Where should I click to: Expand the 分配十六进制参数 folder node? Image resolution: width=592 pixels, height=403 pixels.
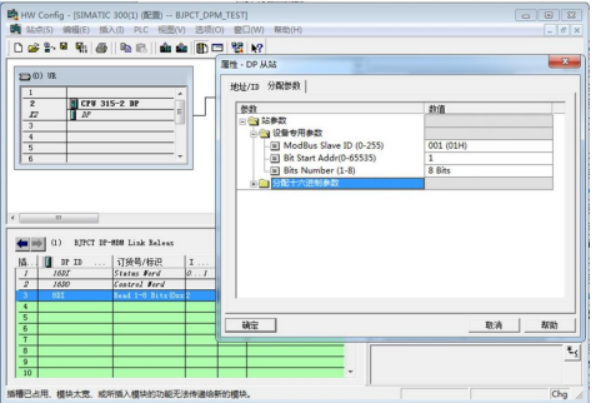(x=254, y=184)
